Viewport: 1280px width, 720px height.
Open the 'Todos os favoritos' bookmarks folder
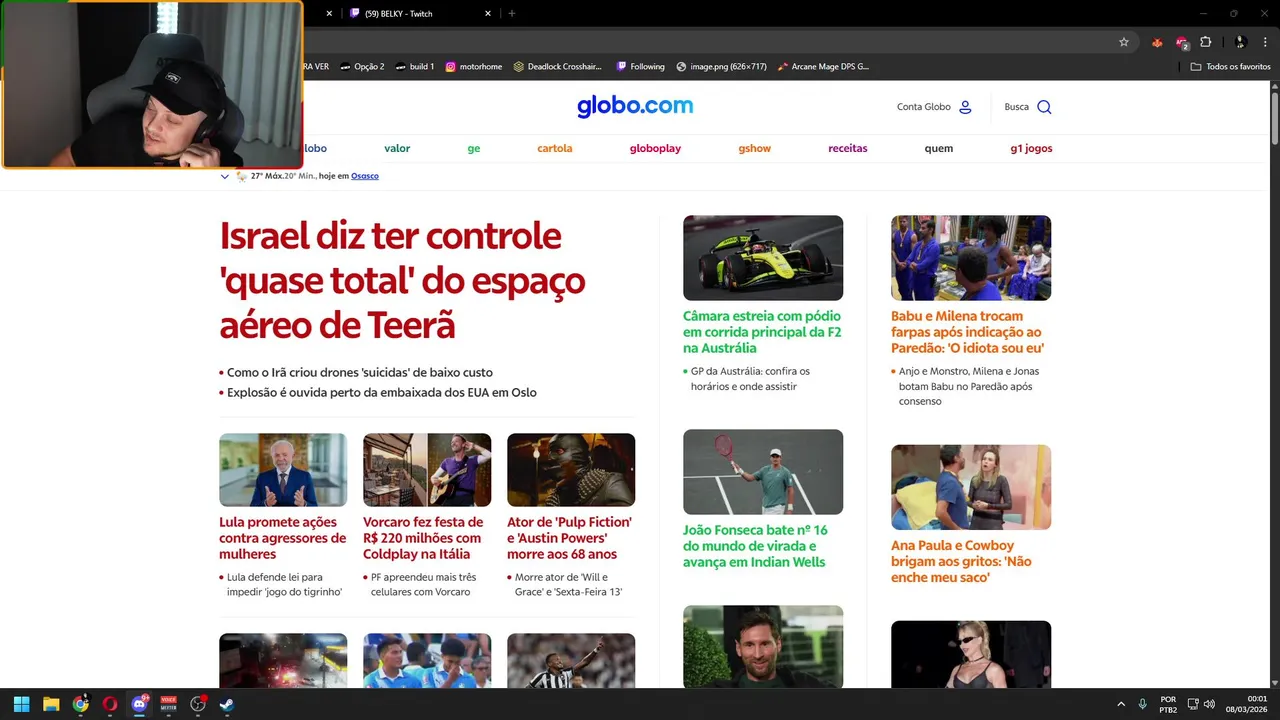coord(1231,67)
